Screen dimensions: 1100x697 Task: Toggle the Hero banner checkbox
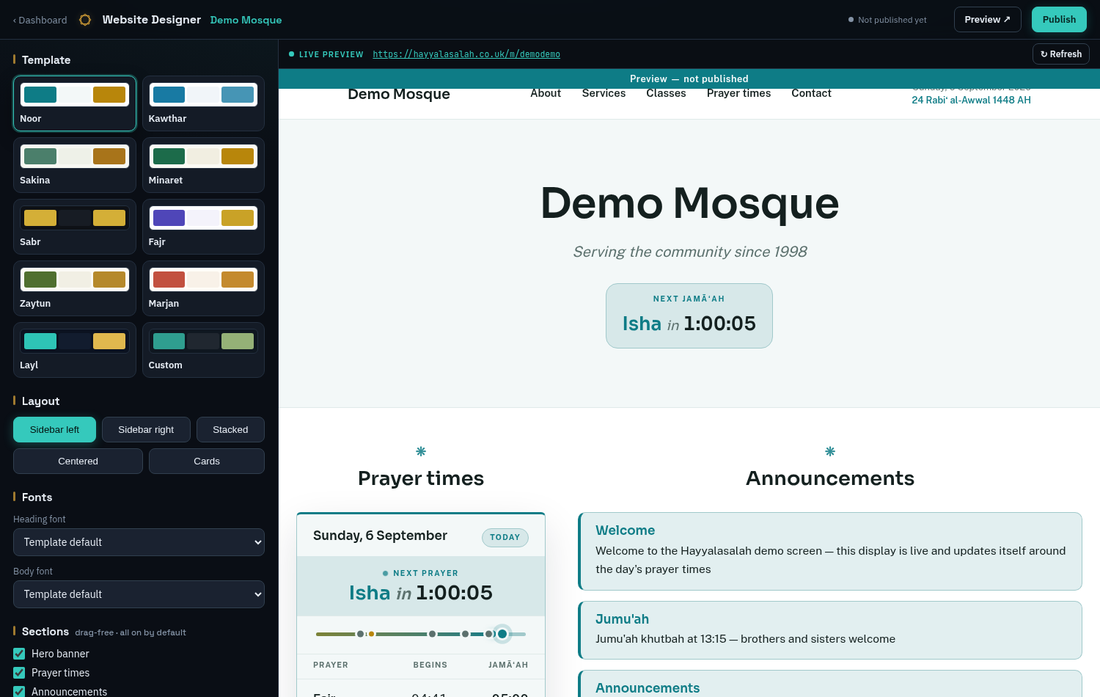(x=20, y=654)
